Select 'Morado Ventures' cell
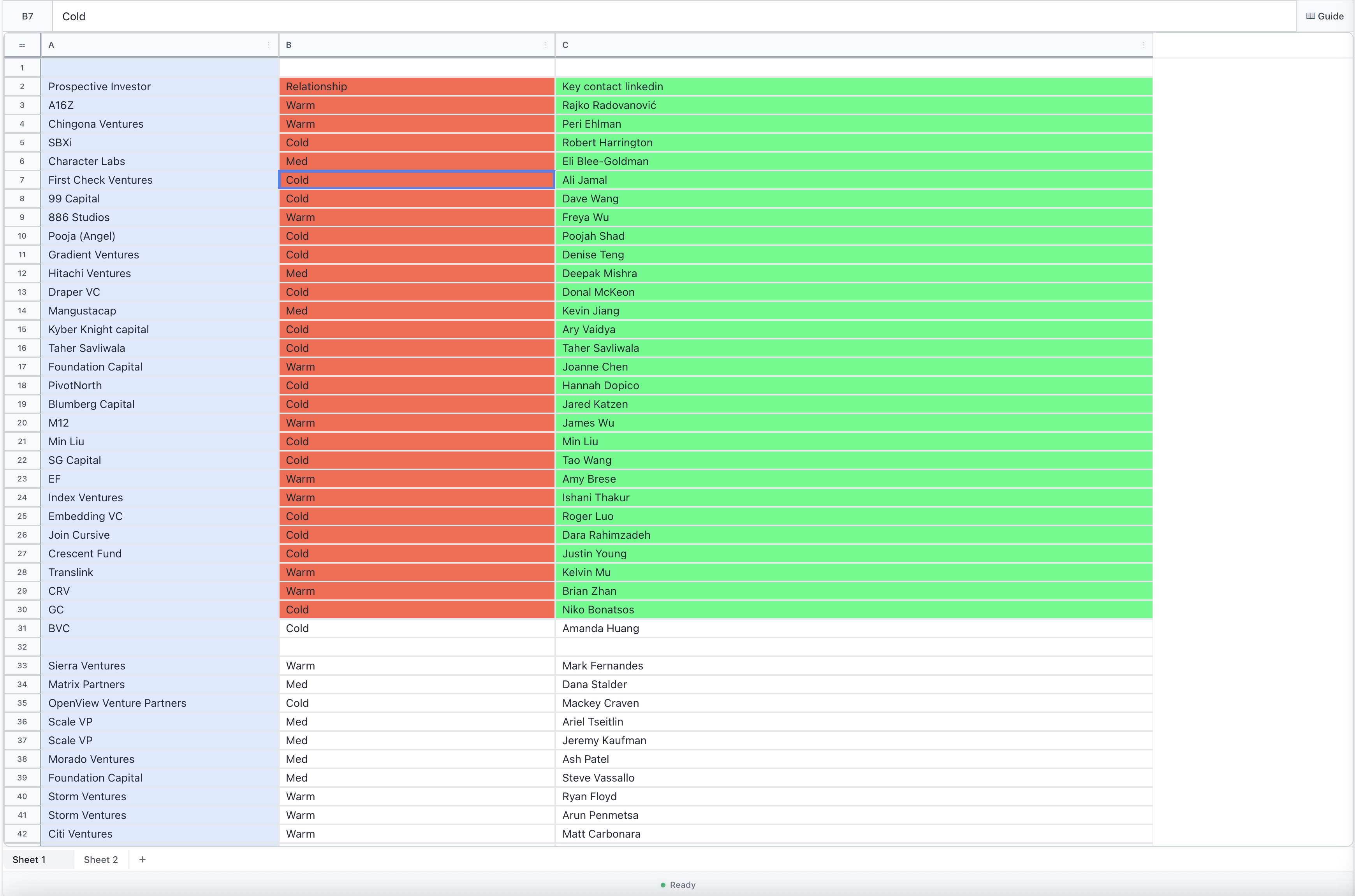Viewport: 1355px width, 896px height. tap(160, 759)
